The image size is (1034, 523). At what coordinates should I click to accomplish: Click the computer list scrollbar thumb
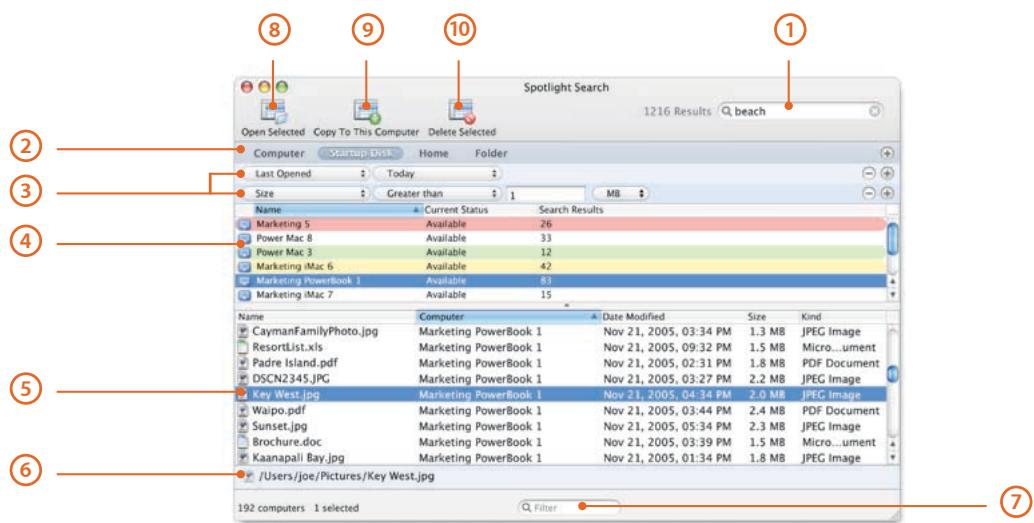click(892, 238)
